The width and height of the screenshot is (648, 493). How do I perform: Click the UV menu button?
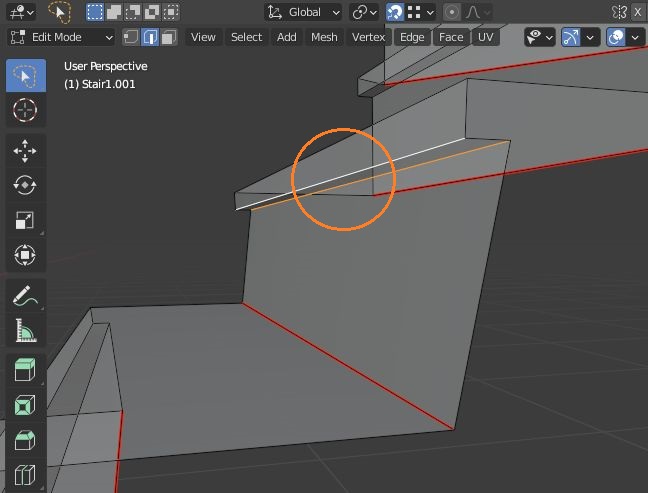click(x=486, y=37)
